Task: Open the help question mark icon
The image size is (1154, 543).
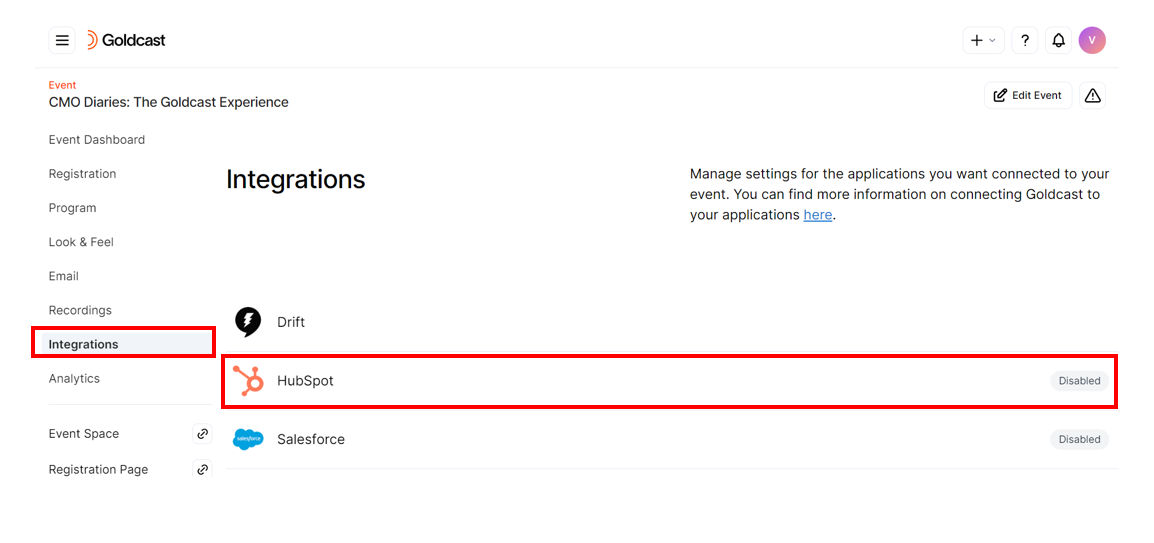Action: coord(1024,40)
